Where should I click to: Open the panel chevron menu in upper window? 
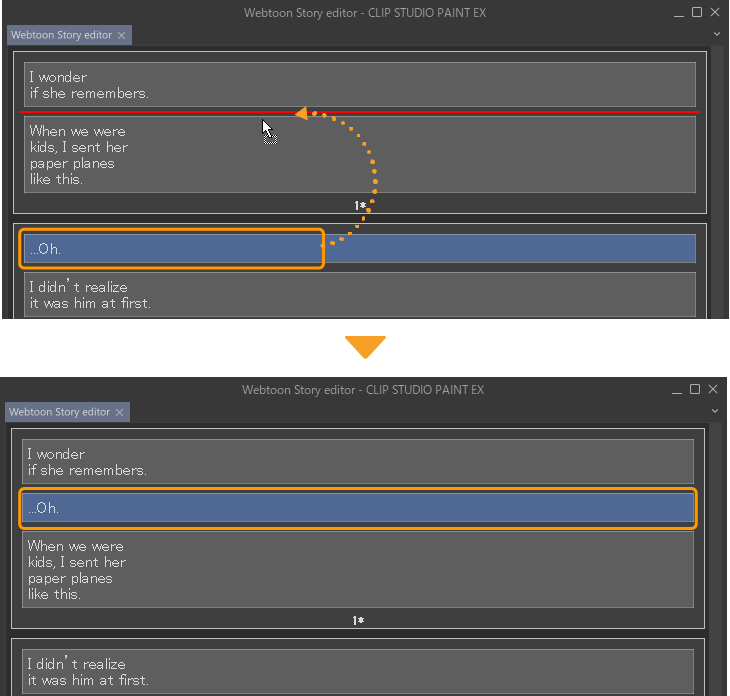(716, 35)
